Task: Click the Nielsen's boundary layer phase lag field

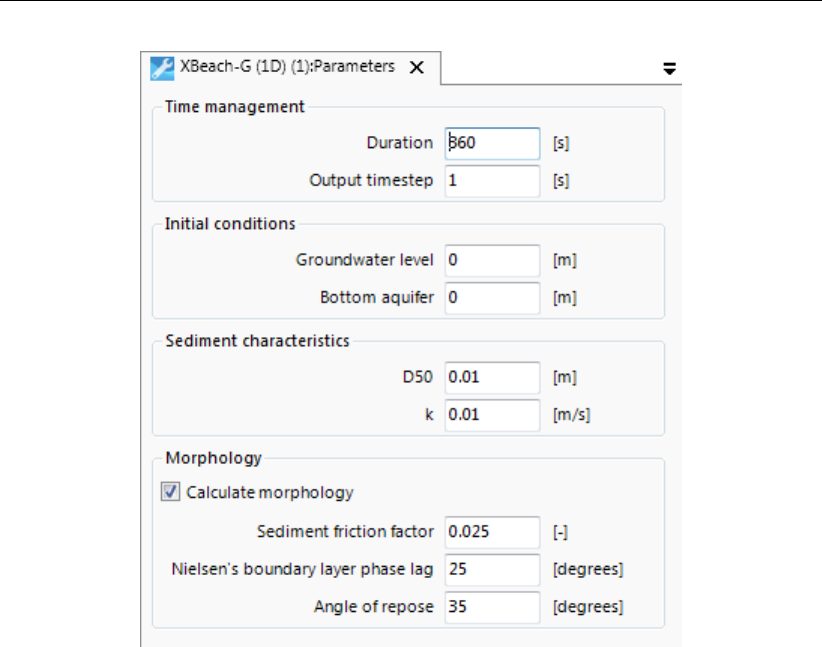Action: 492,570
